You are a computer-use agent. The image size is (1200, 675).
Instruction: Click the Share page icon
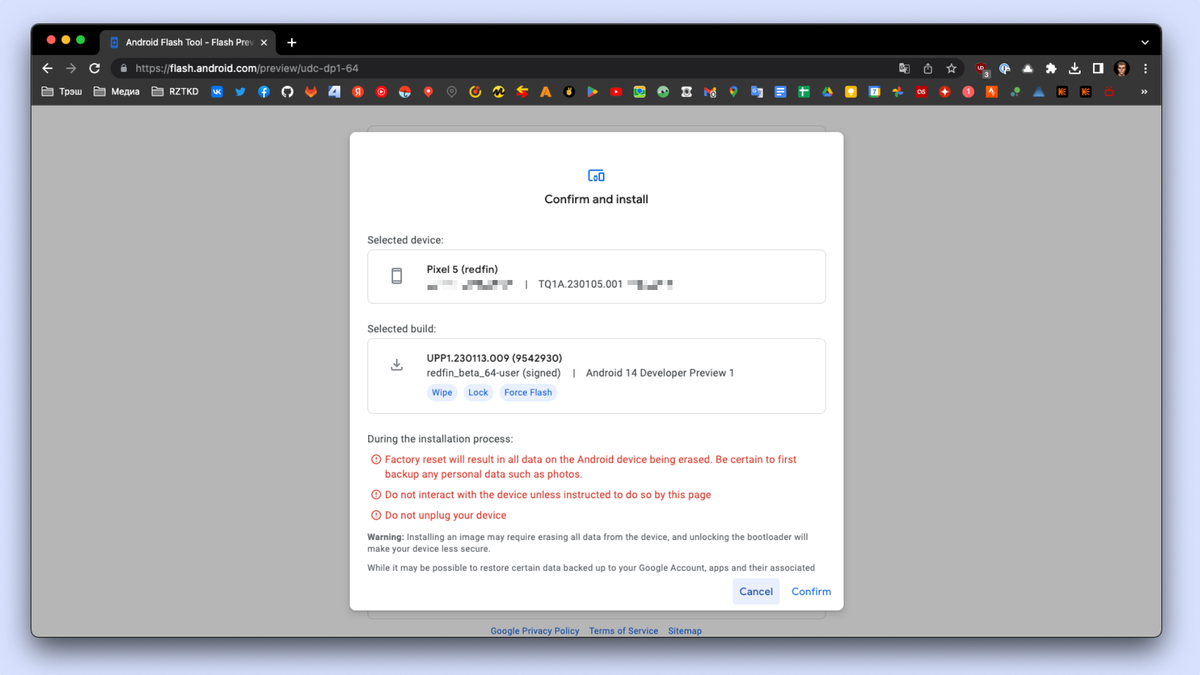928,68
